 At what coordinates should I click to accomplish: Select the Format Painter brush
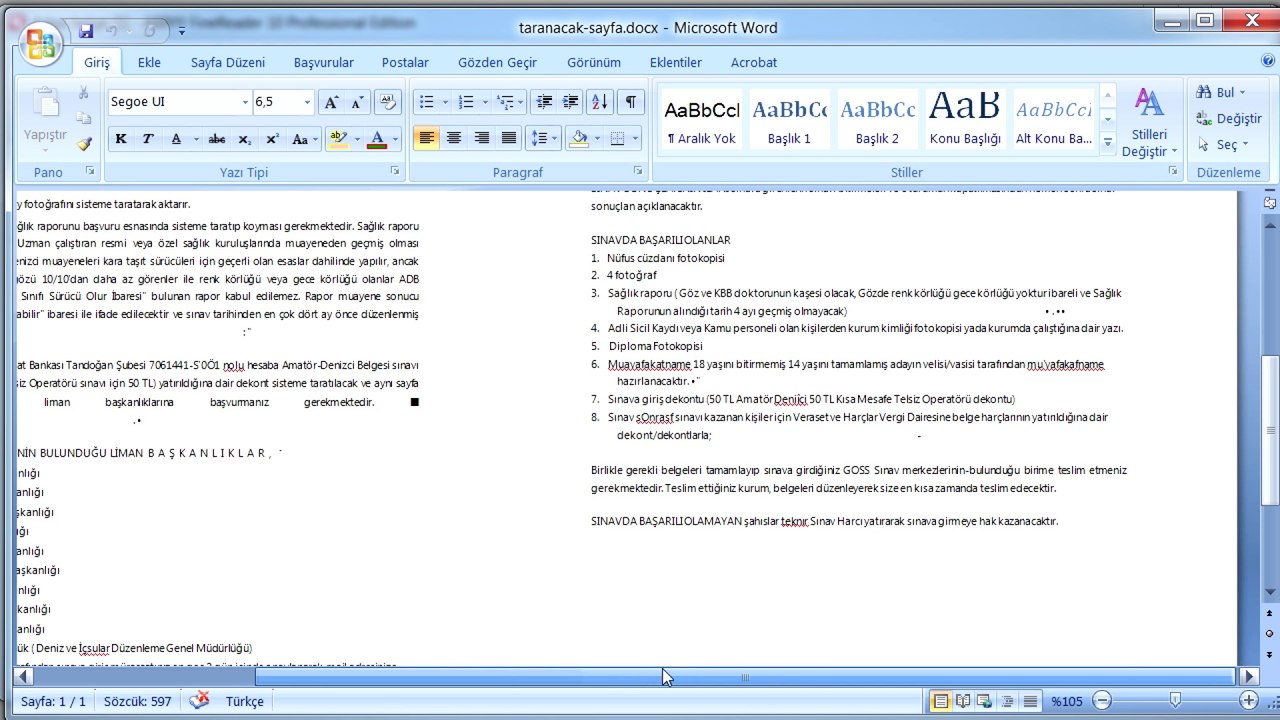(x=84, y=144)
